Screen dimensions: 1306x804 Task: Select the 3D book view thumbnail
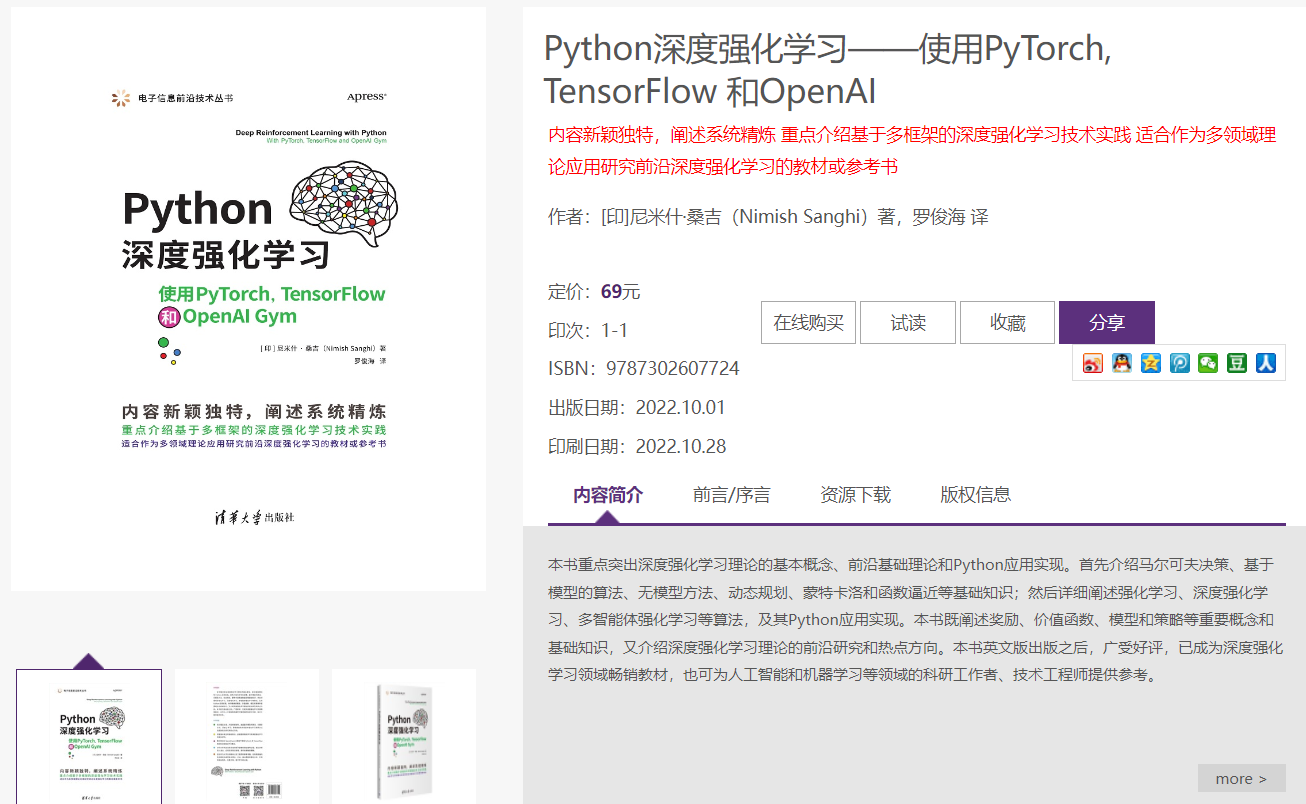click(x=404, y=737)
